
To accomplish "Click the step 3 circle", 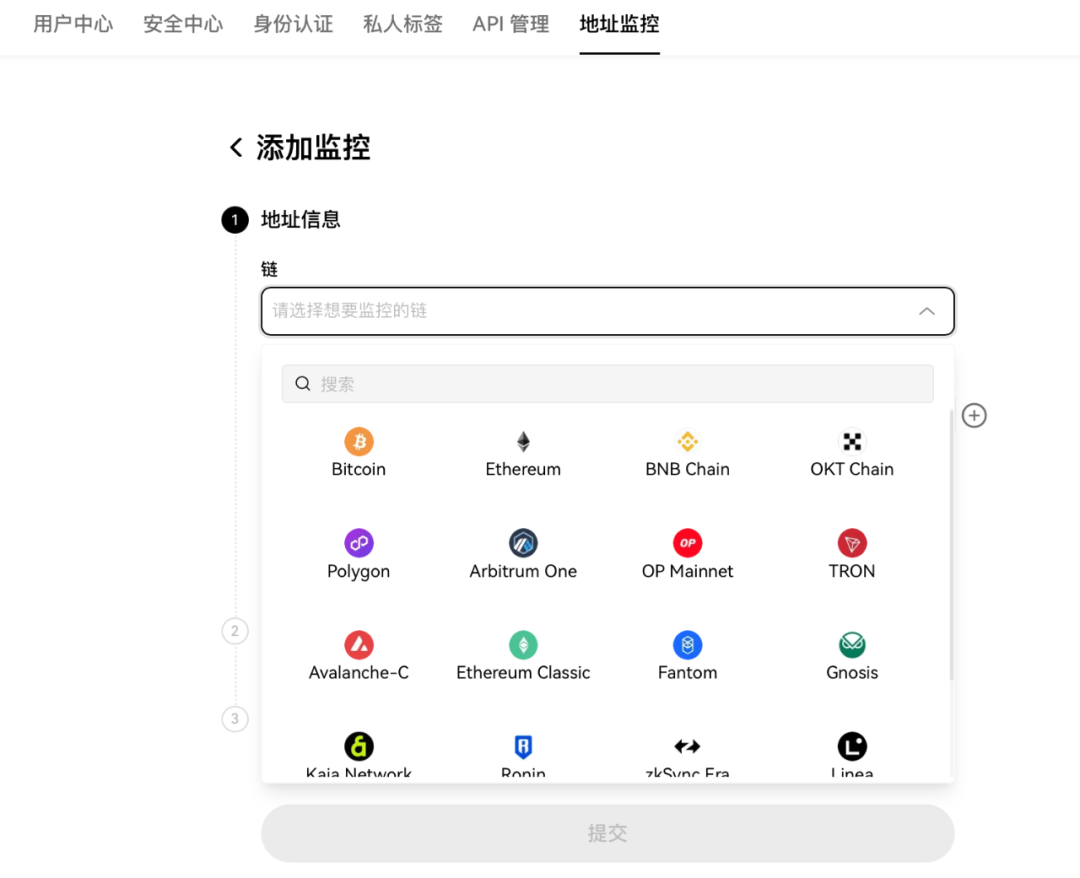I will tap(235, 719).
